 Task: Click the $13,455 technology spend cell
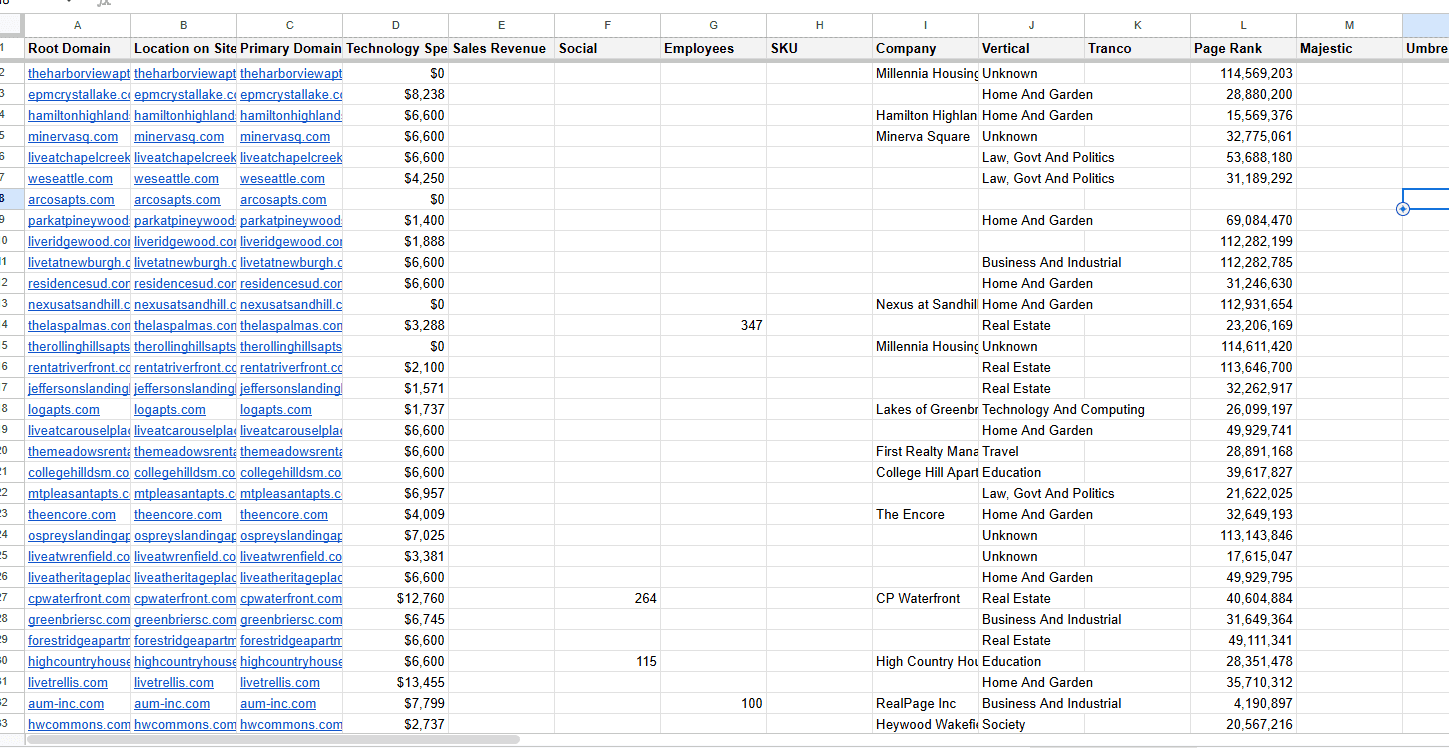point(396,682)
